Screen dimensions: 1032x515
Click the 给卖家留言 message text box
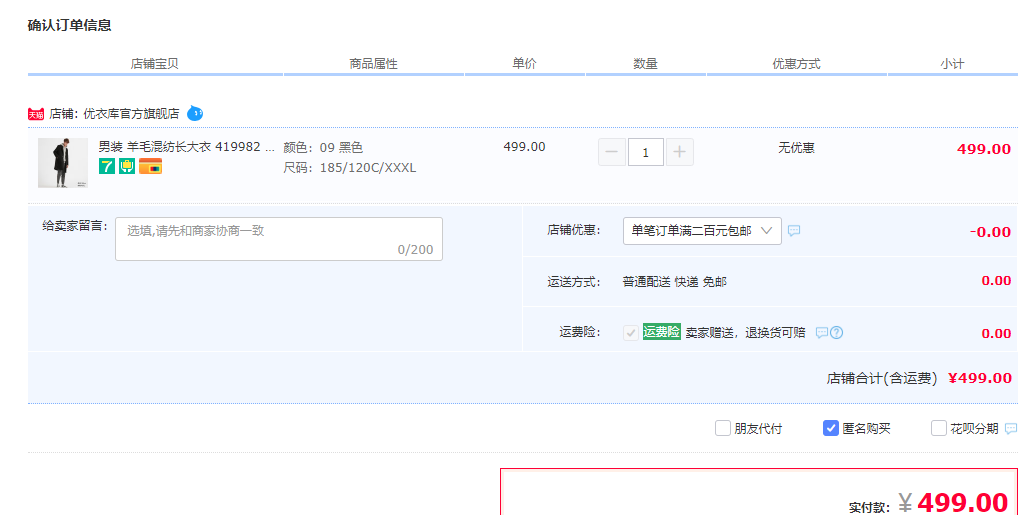pos(279,239)
